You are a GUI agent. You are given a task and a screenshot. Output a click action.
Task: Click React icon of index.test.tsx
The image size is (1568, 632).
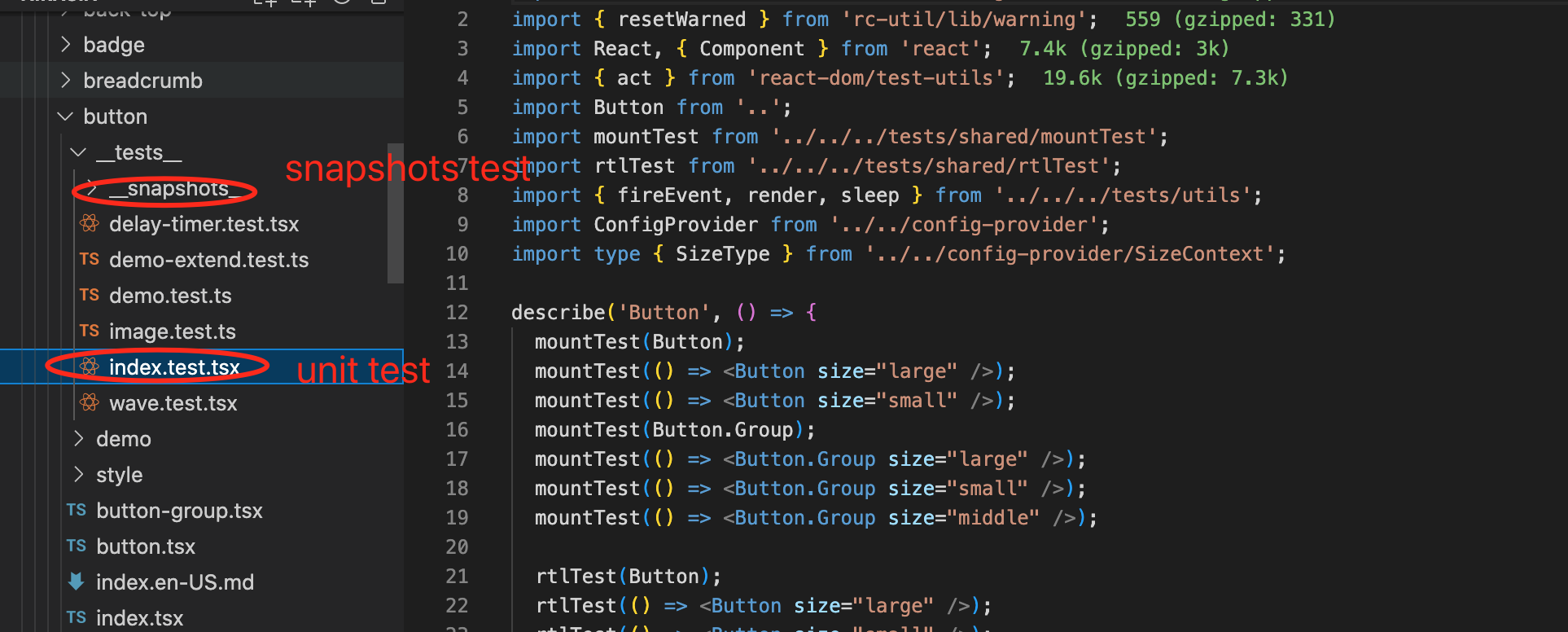point(90,366)
